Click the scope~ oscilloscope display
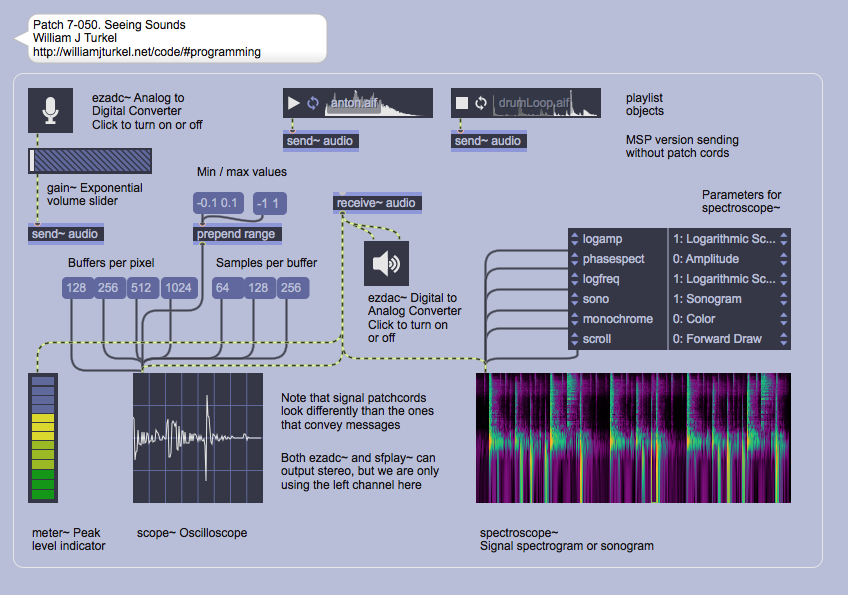Screen dimensions: 848x595 click(x=198, y=438)
